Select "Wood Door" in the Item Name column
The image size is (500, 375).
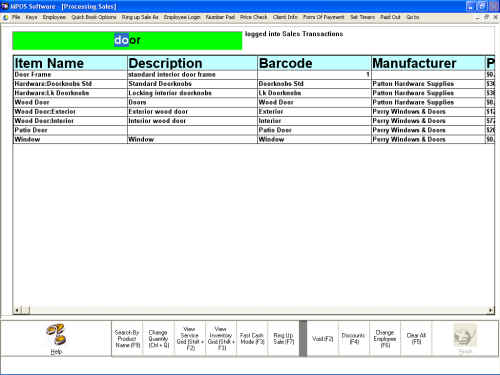click(x=70, y=102)
